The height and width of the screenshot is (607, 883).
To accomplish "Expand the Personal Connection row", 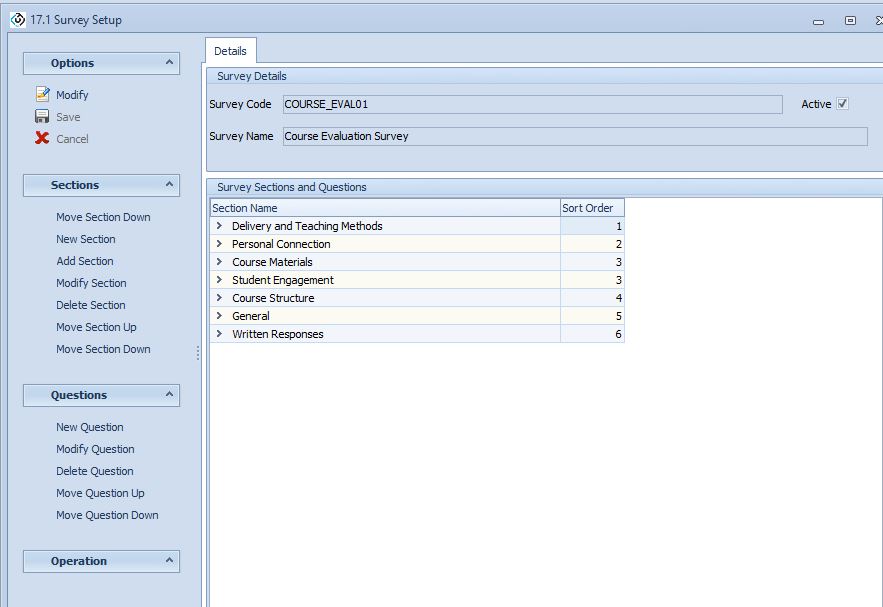I will coord(219,244).
